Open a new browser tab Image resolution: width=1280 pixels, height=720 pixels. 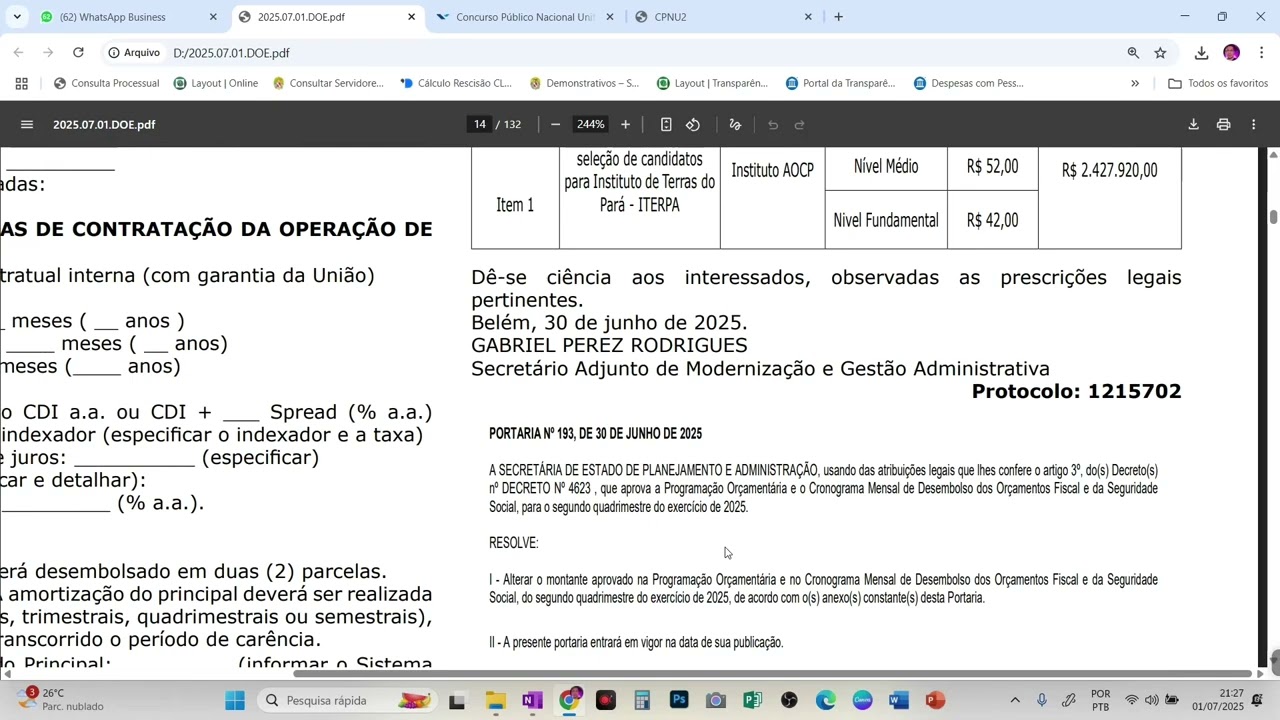[838, 17]
